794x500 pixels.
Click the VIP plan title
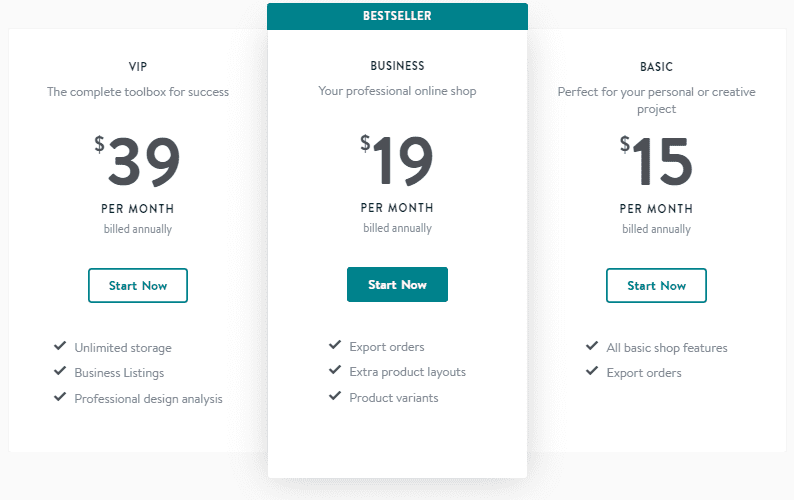click(x=138, y=66)
